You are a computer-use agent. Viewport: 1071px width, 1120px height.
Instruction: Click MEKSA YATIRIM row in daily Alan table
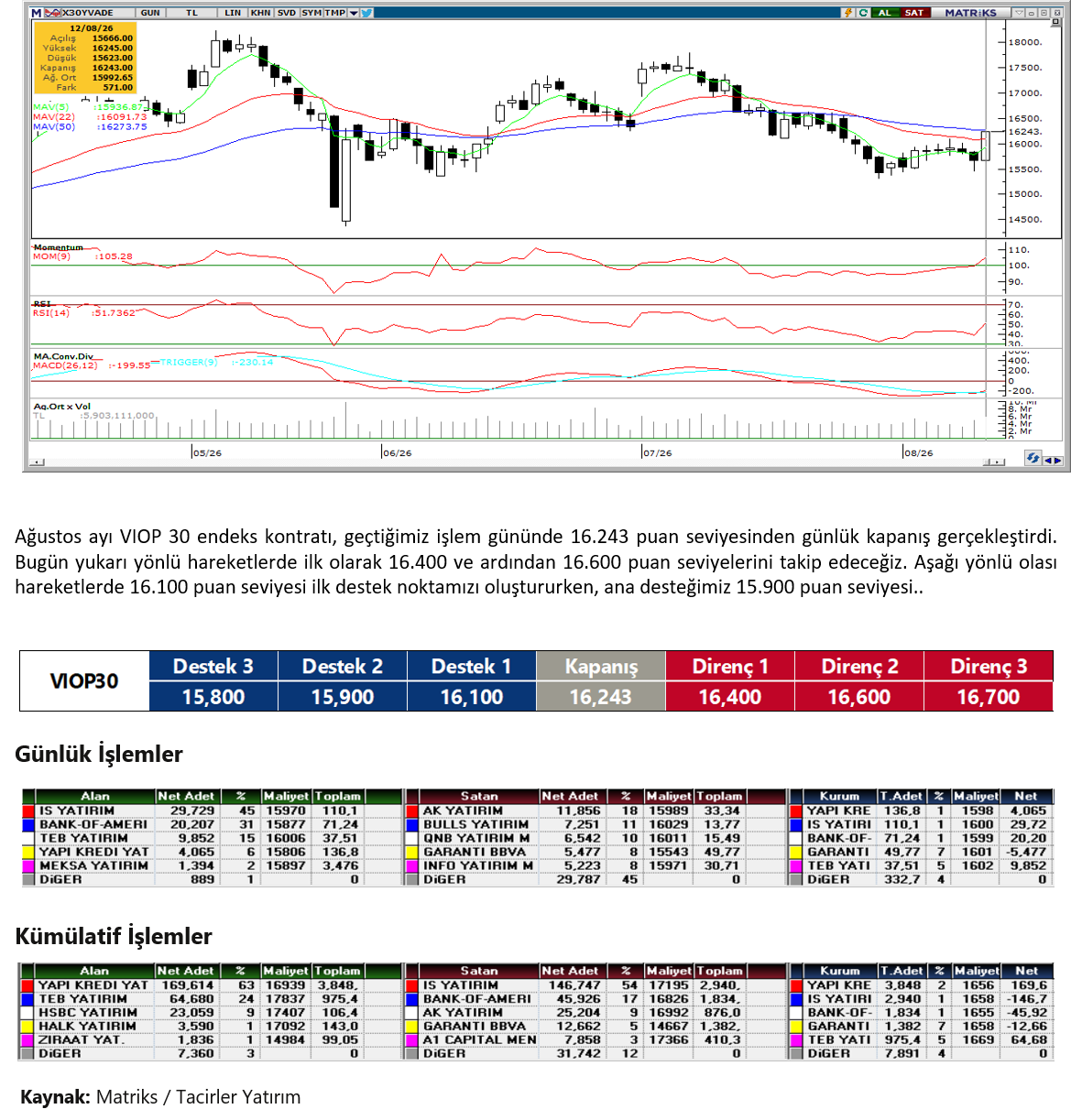pos(212,865)
